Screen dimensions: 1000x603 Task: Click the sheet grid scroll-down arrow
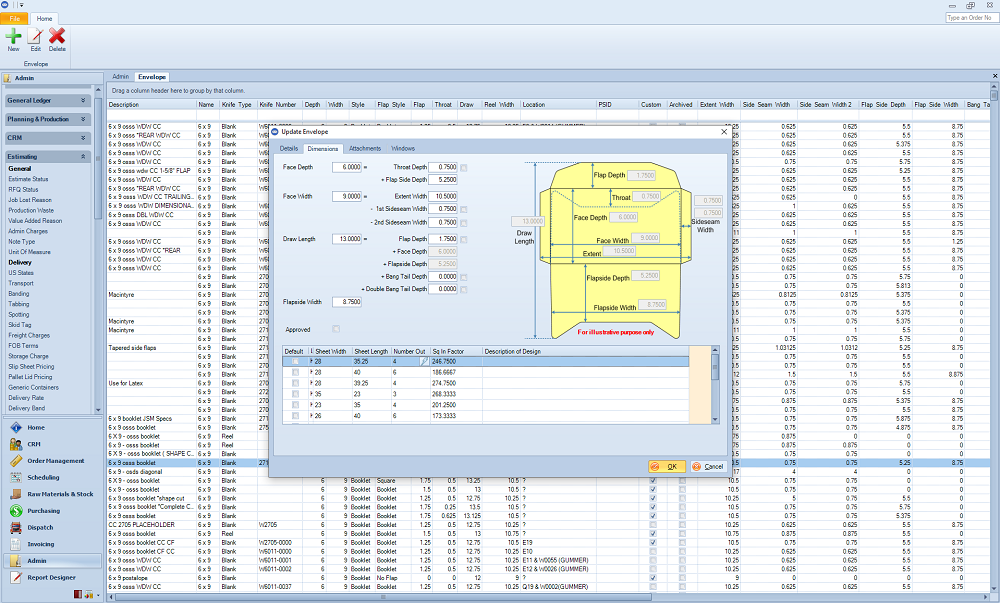(x=715, y=419)
